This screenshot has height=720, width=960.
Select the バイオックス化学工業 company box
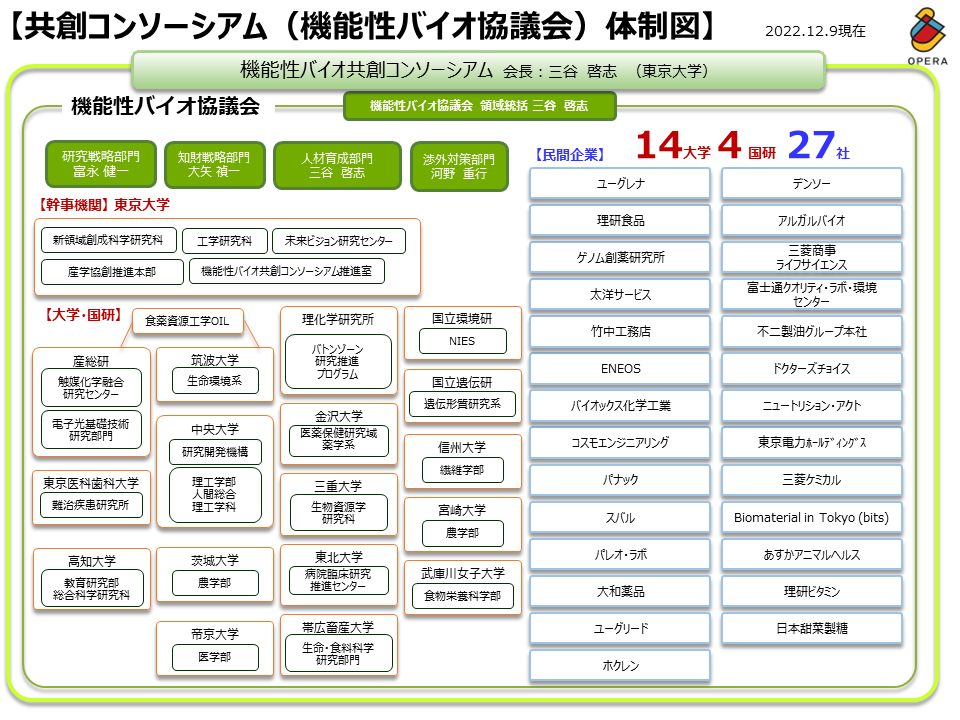[x=620, y=405]
